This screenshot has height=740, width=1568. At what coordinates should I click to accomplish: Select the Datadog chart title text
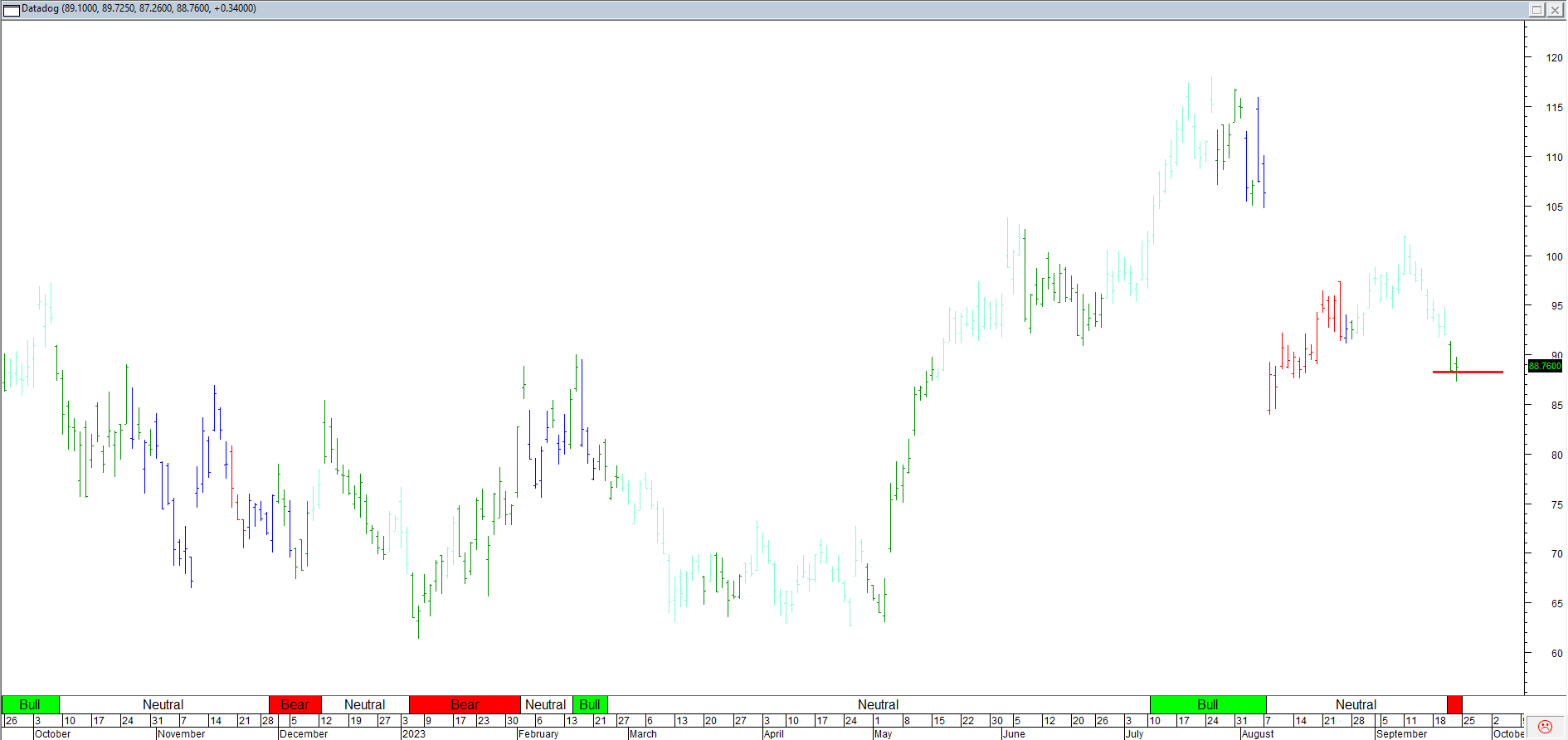tap(139, 8)
